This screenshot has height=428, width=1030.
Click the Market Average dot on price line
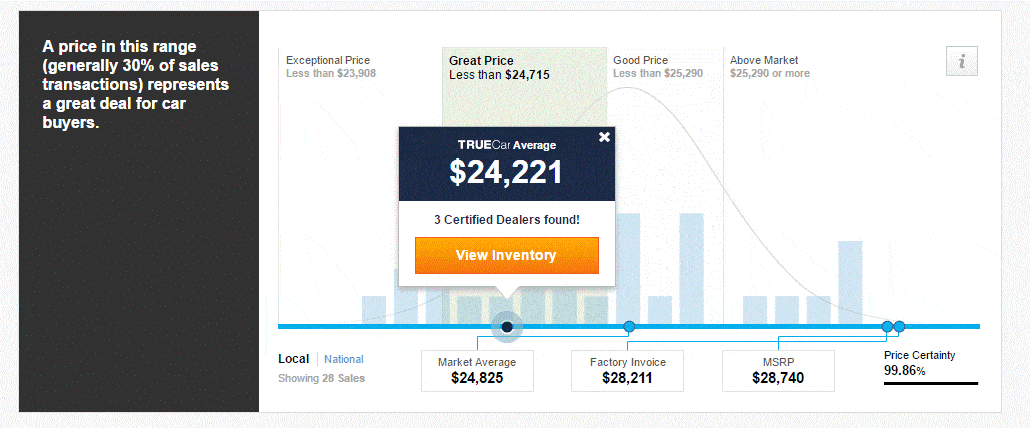coord(629,326)
